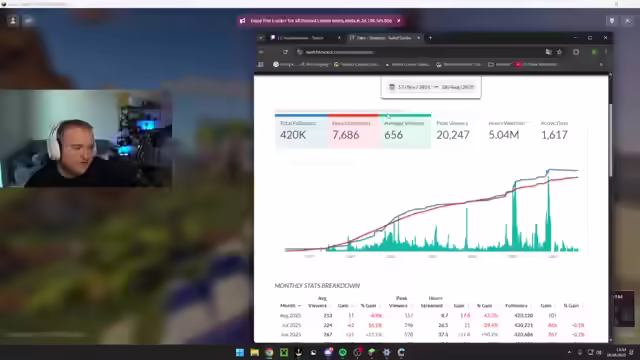Select the Aug 2025 table row
The width and height of the screenshot is (640, 360).
(430, 316)
